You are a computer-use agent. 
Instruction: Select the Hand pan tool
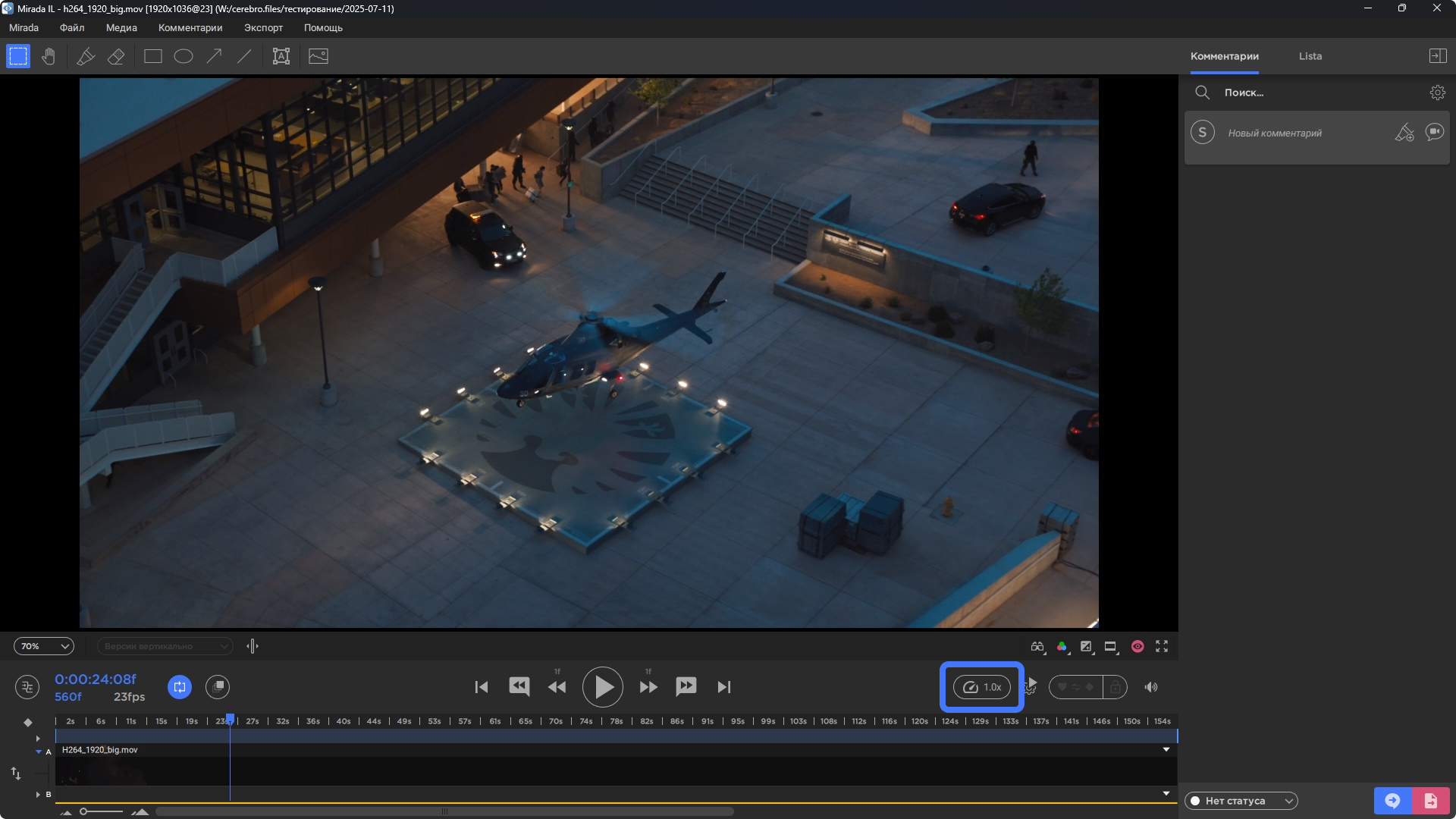49,56
